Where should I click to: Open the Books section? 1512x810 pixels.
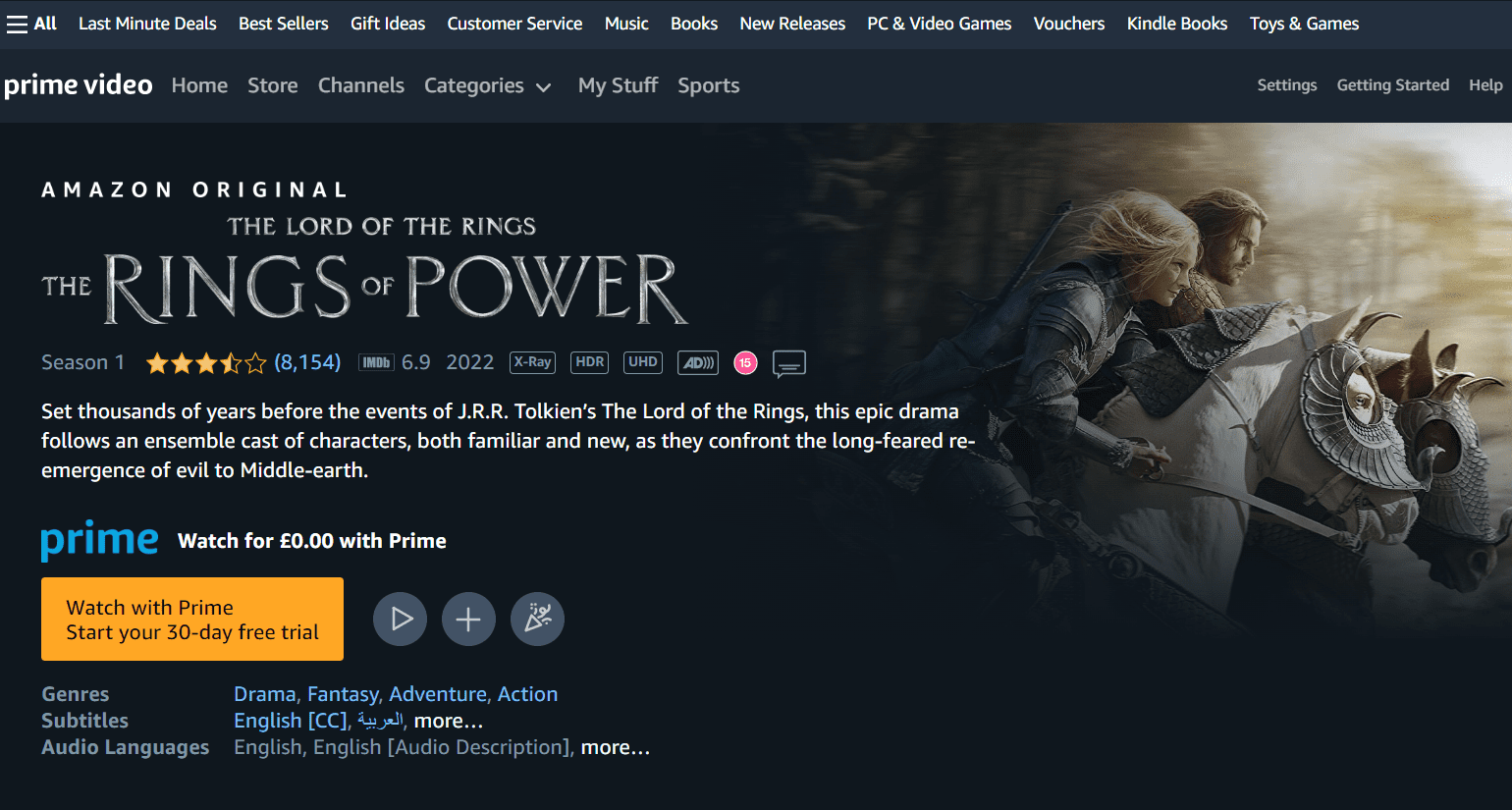(x=694, y=24)
